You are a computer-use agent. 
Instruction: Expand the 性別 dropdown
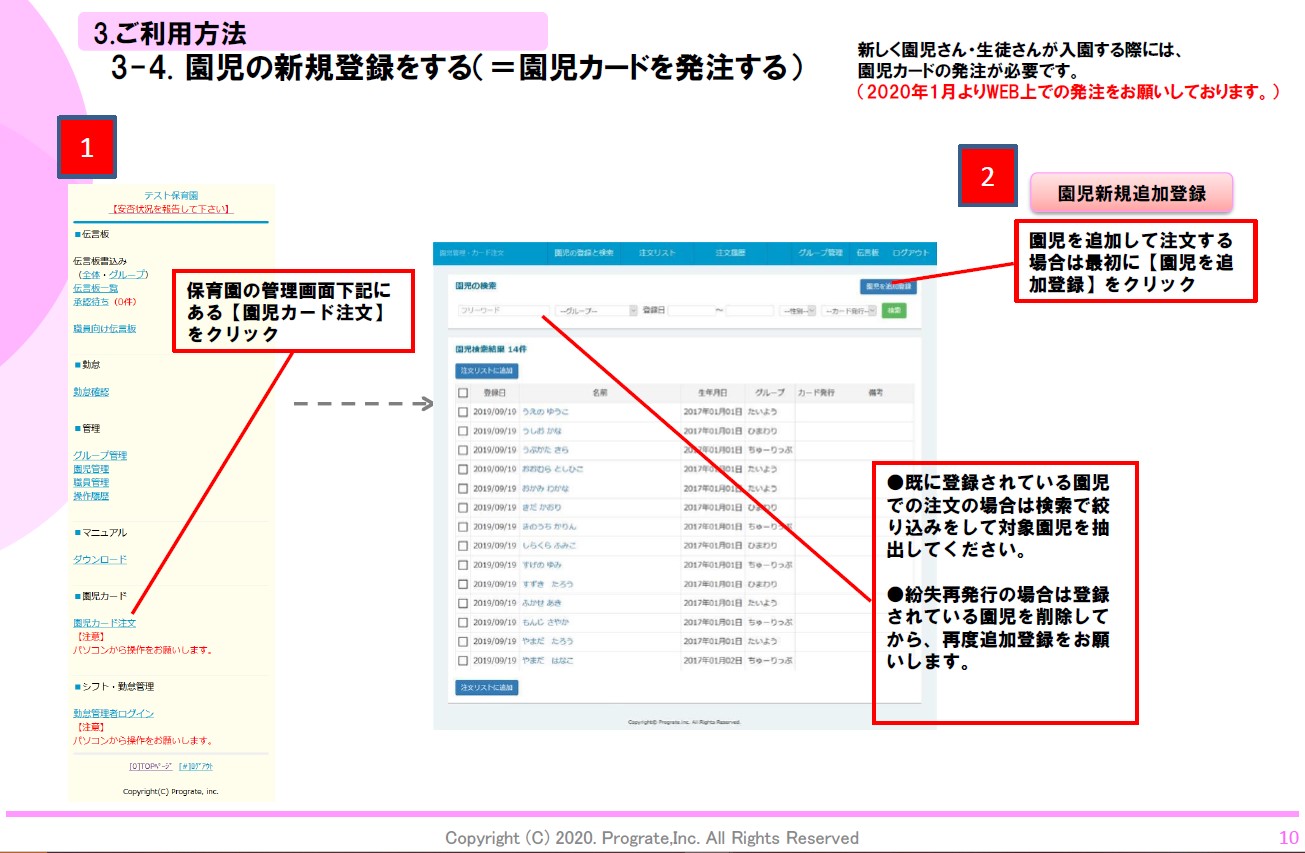798,311
